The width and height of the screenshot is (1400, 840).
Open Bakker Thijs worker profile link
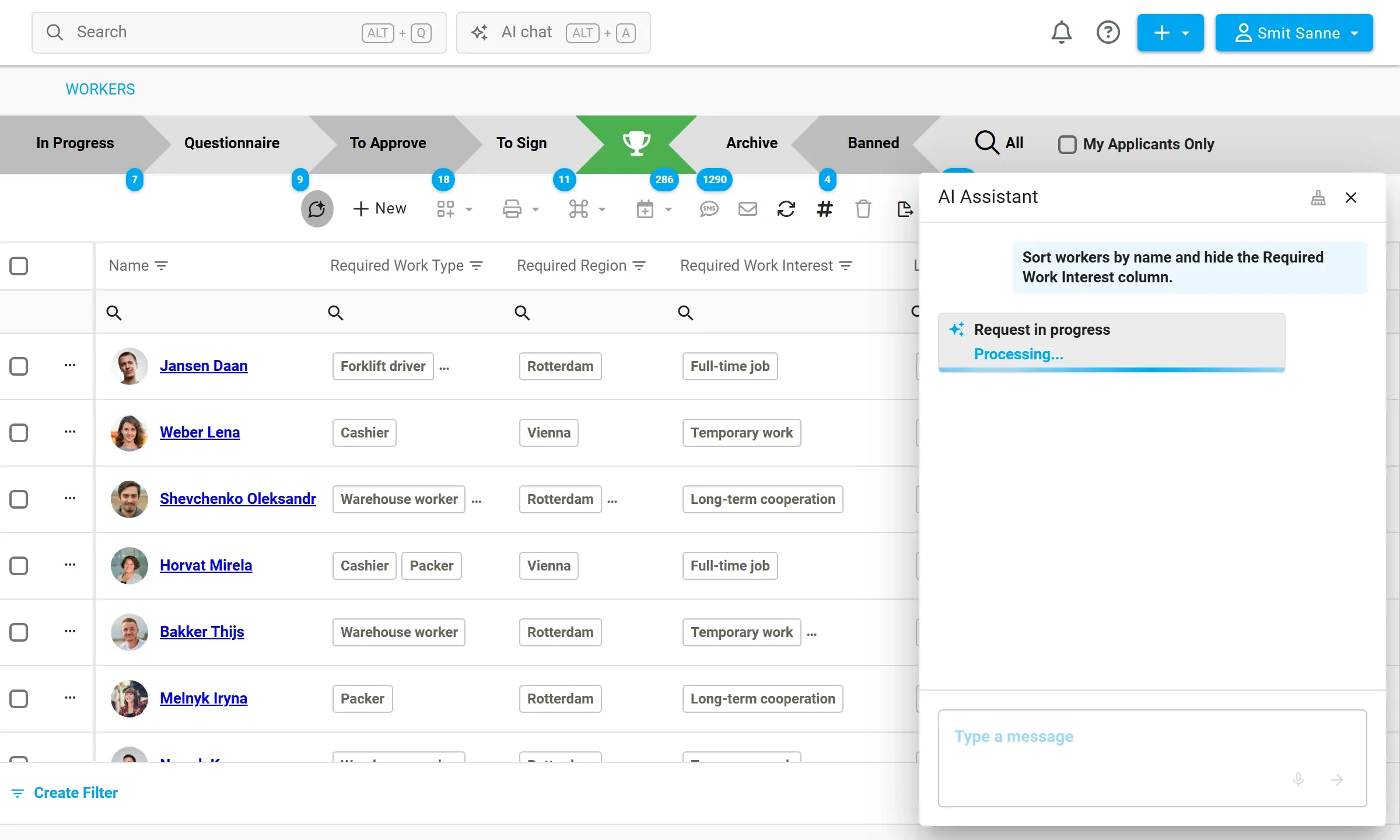tap(202, 632)
